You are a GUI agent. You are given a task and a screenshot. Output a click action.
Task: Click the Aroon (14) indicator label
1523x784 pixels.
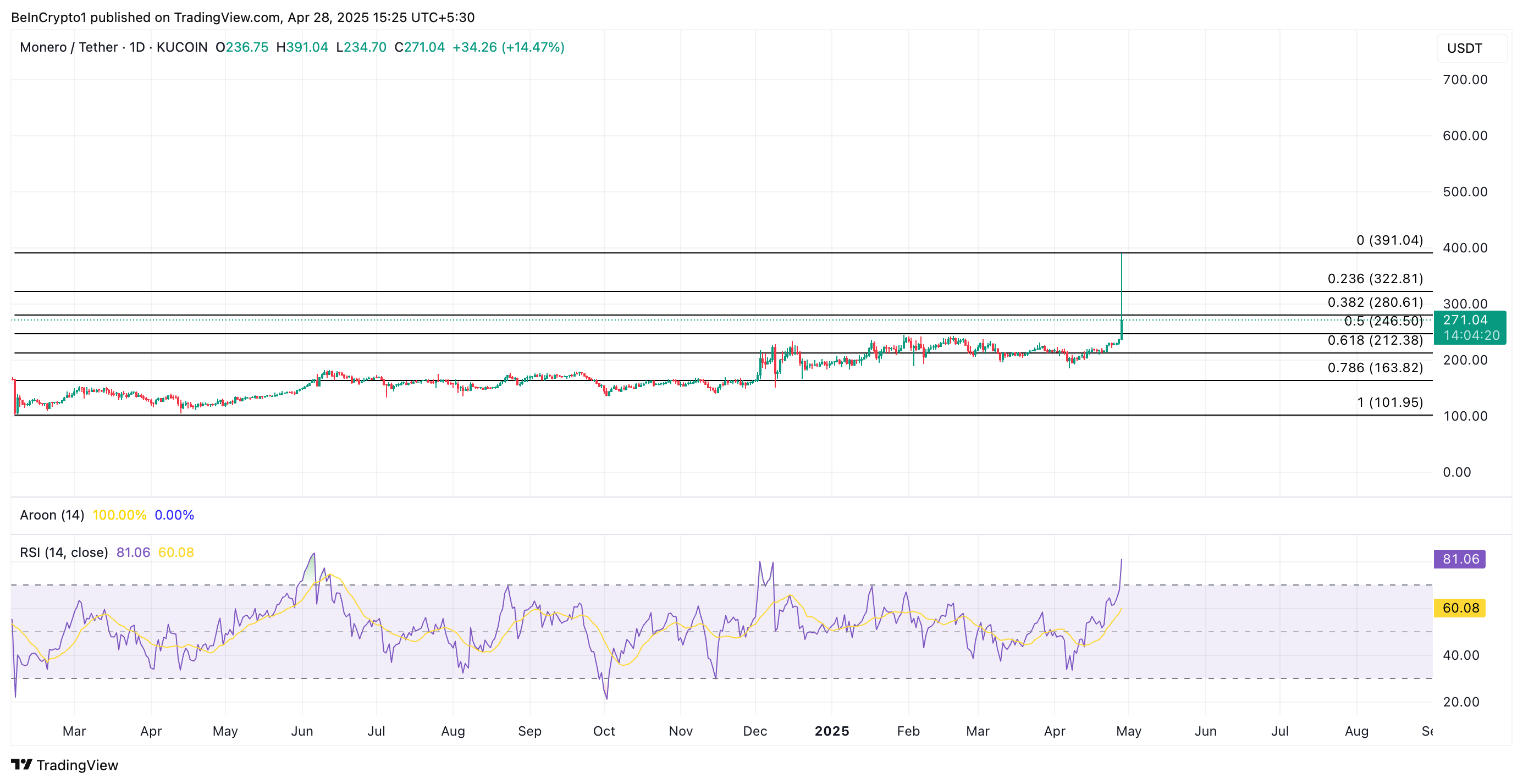pos(52,515)
